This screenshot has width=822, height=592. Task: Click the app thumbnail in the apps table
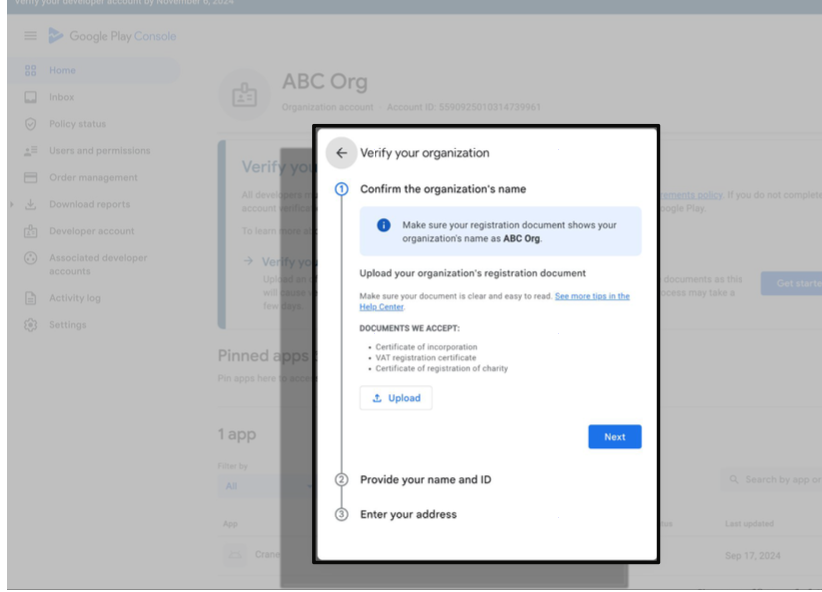(234, 555)
